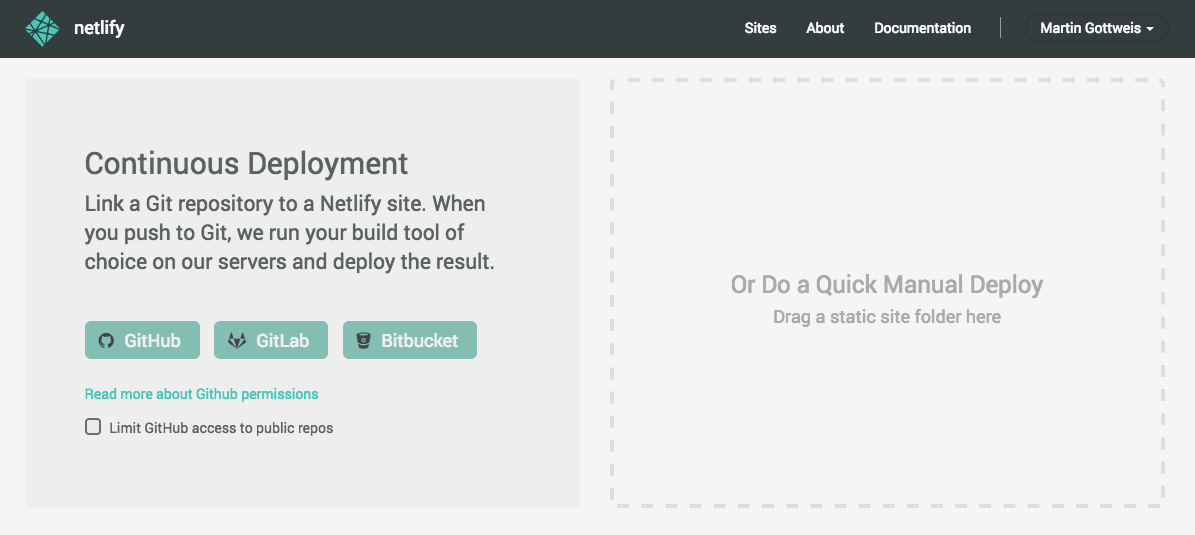Open the Sites menu item

761,28
